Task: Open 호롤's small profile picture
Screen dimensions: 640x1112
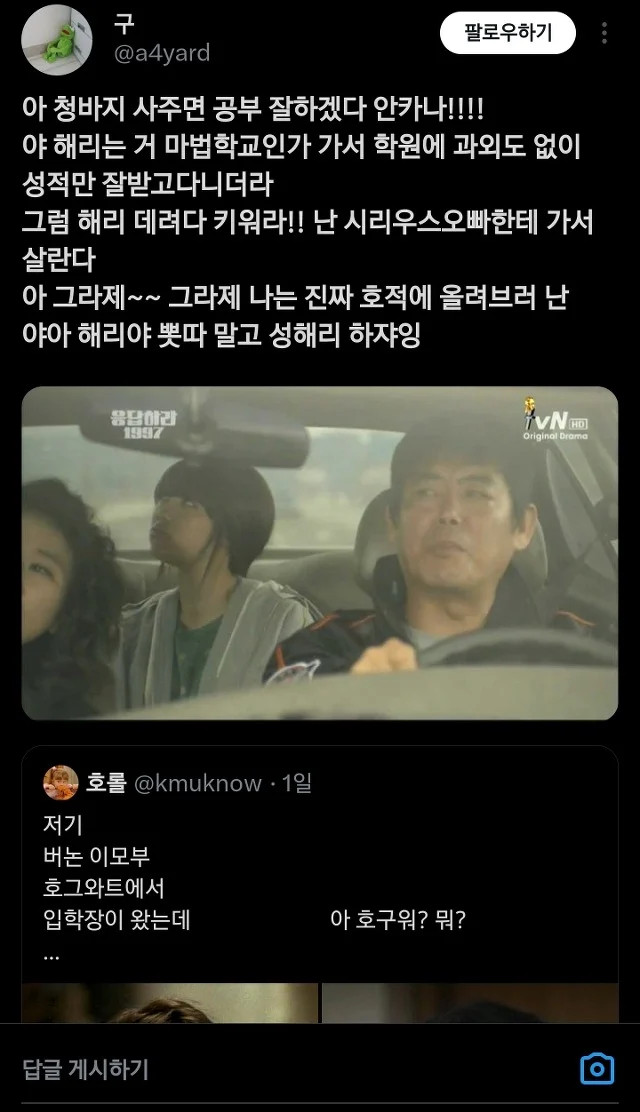Action: point(61,783)
